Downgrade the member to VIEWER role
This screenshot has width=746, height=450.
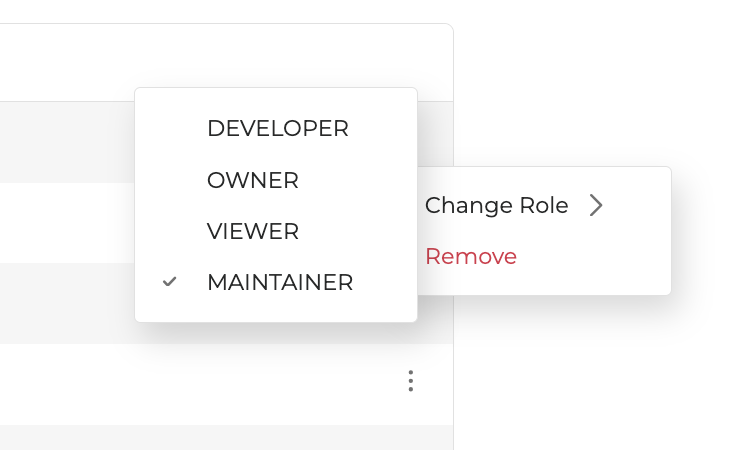point(252,231)
